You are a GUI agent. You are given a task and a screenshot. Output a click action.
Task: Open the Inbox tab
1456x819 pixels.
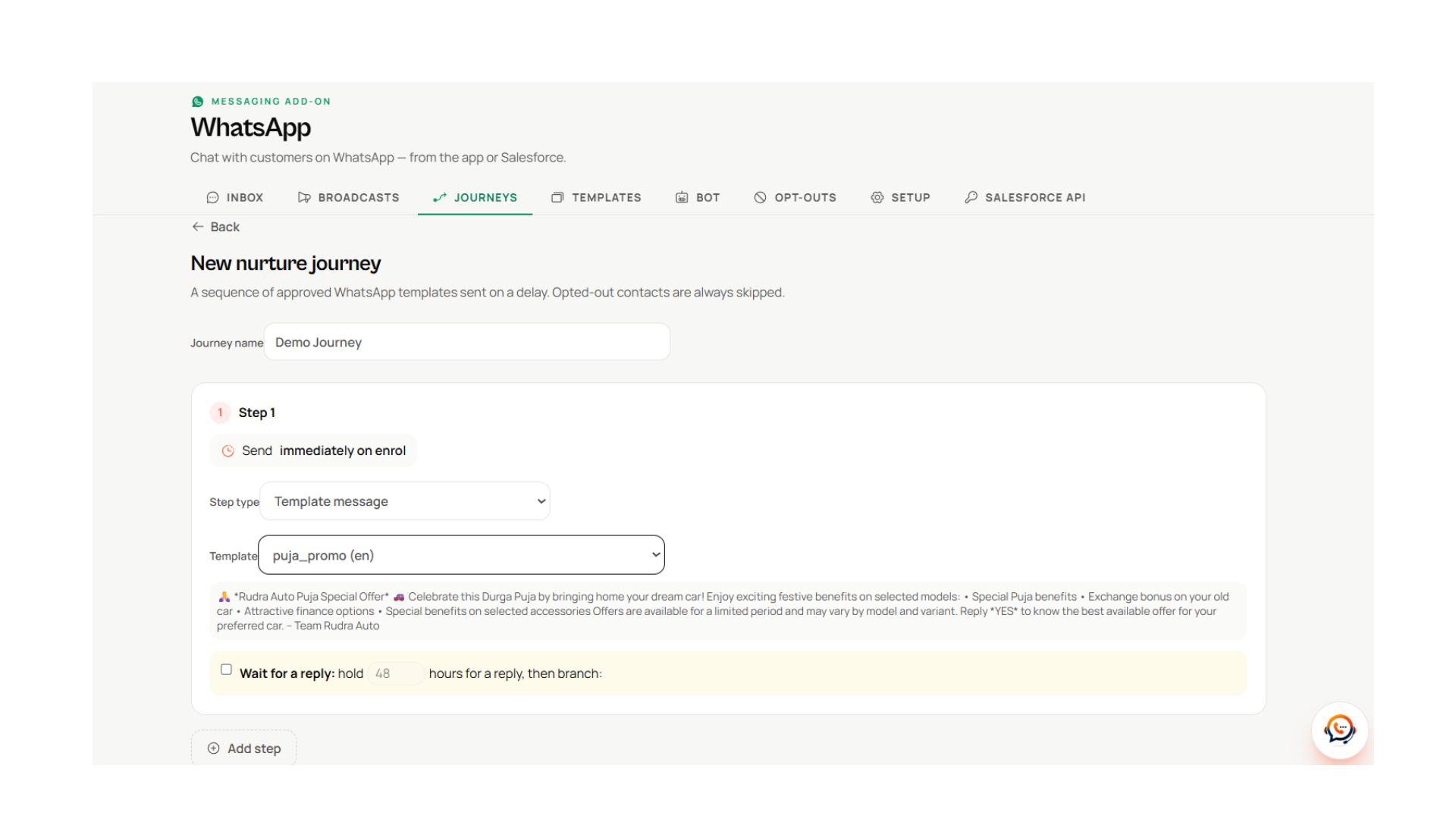pos(235,197)
